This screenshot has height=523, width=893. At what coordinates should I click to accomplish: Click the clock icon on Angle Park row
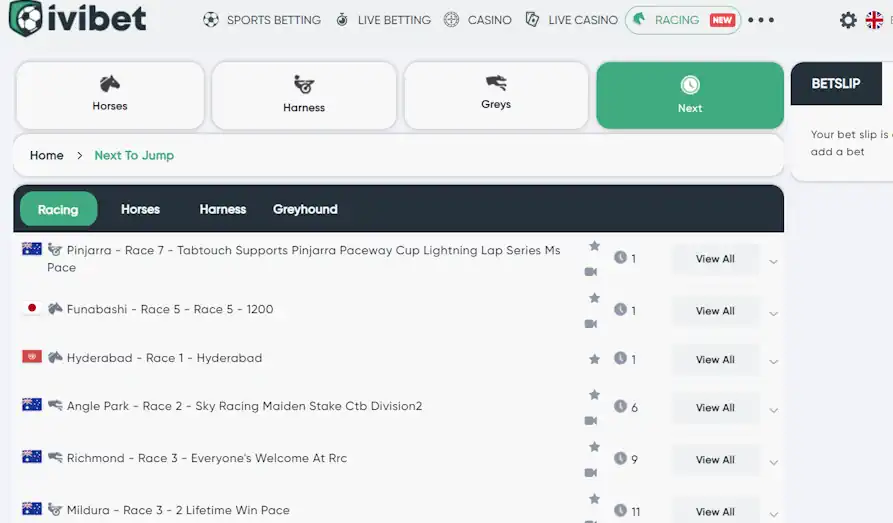620,406
